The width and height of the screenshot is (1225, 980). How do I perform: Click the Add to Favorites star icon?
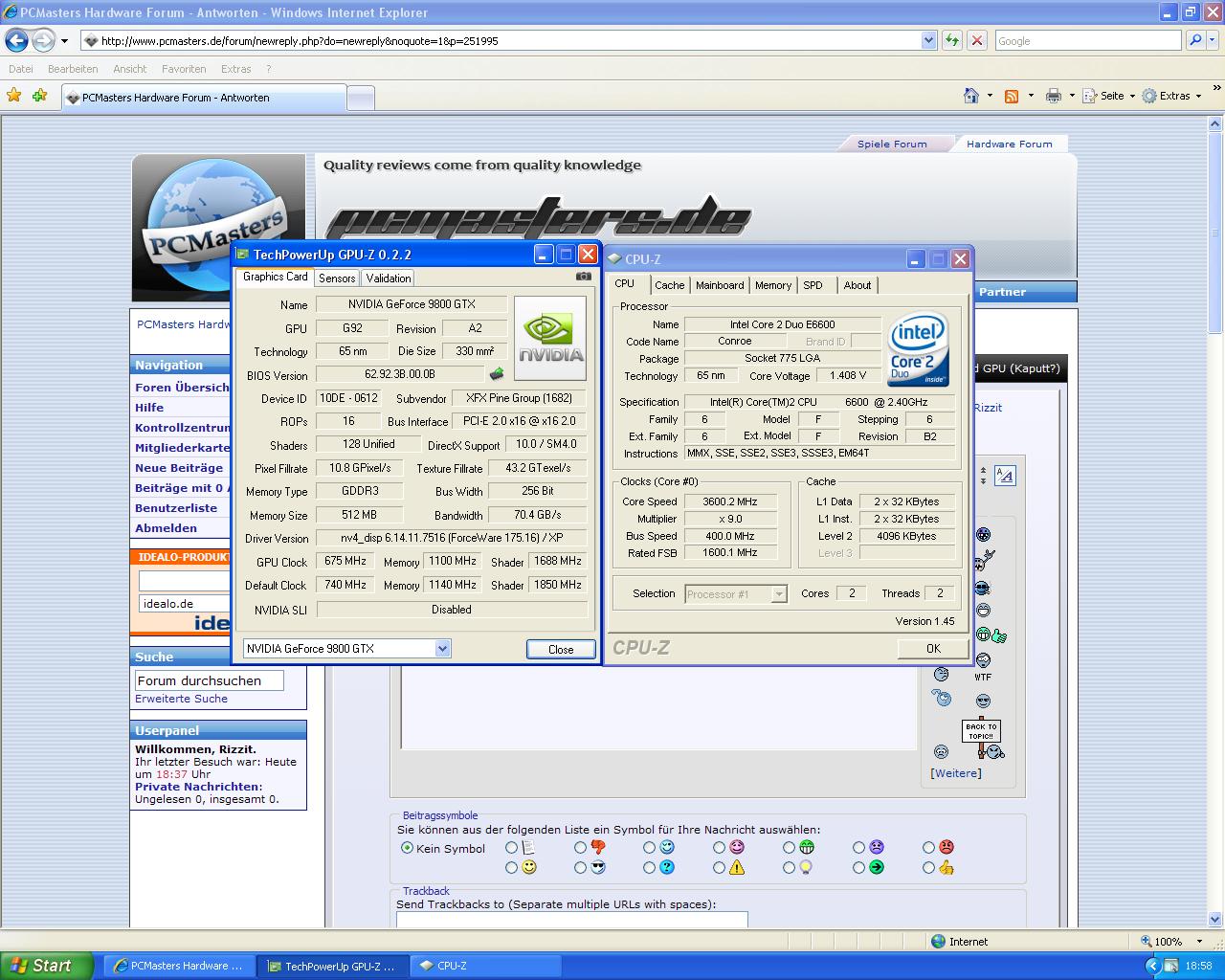click(39, 96)
